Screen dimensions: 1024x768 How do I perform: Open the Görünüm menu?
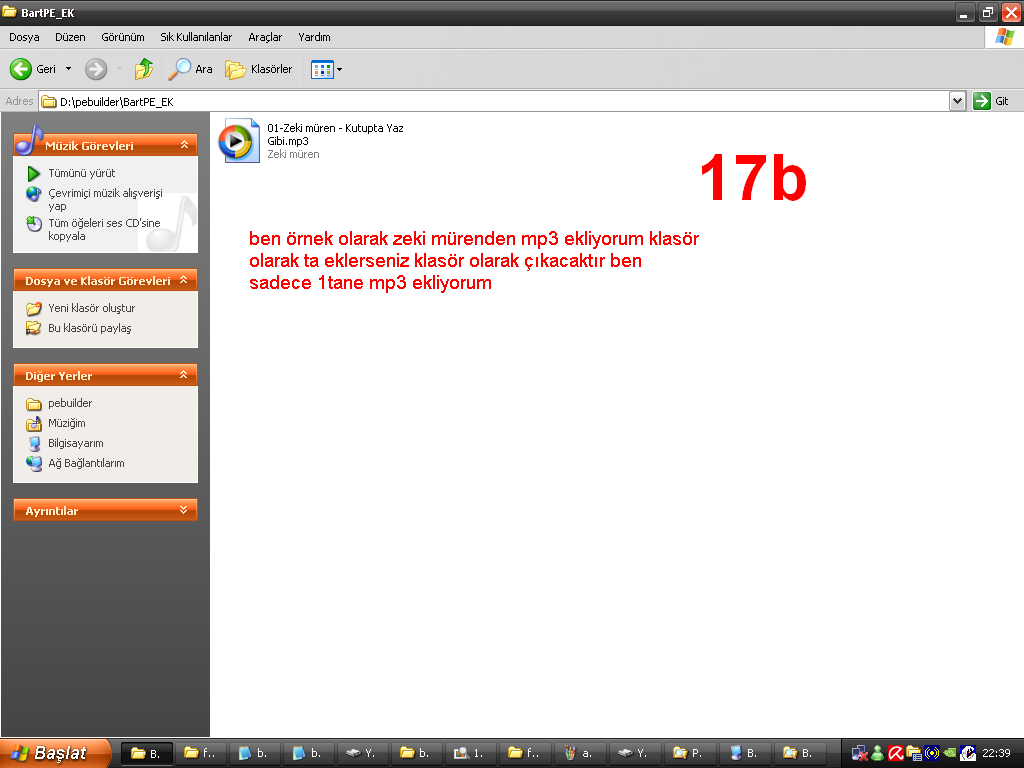coord(123,37)
